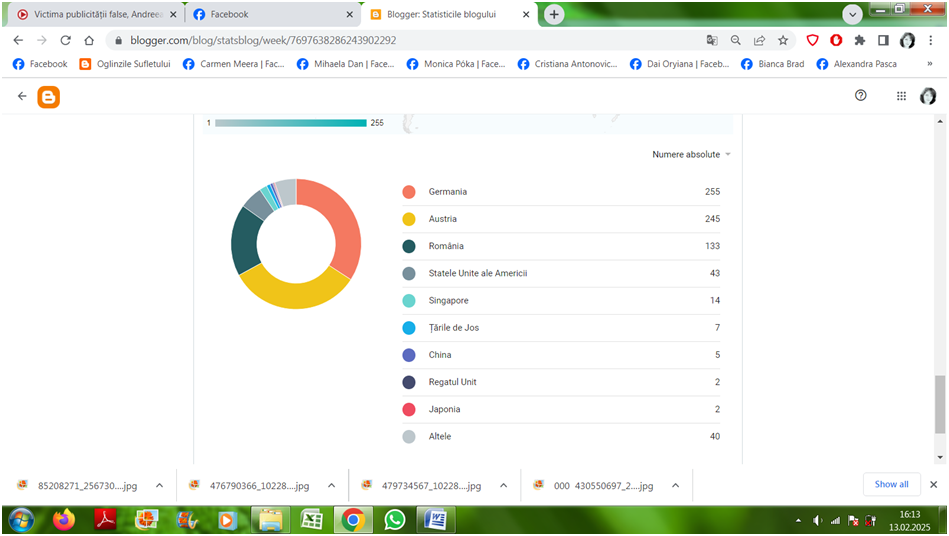This screenshot has width=949, height=536.
Task: Toggle the browser side panel
Action: point(883,40)
